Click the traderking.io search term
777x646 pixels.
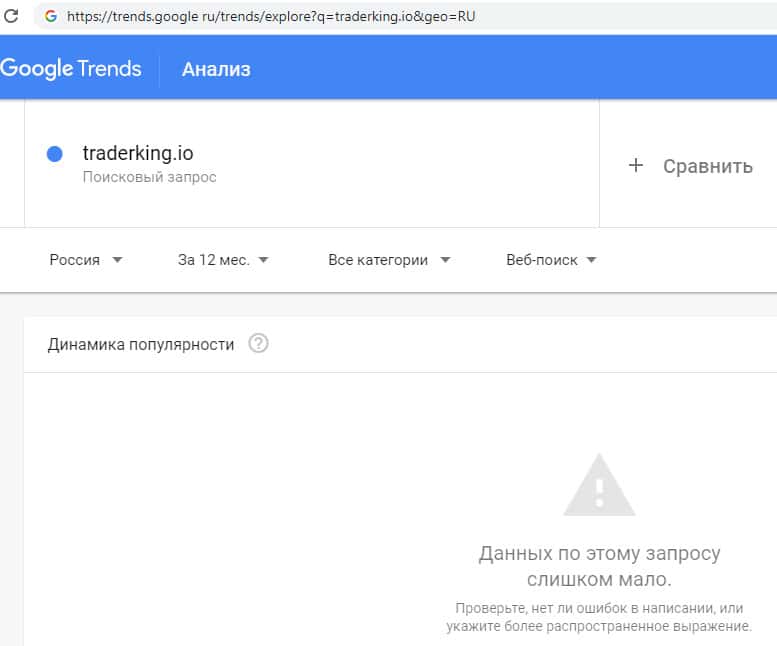138,154
